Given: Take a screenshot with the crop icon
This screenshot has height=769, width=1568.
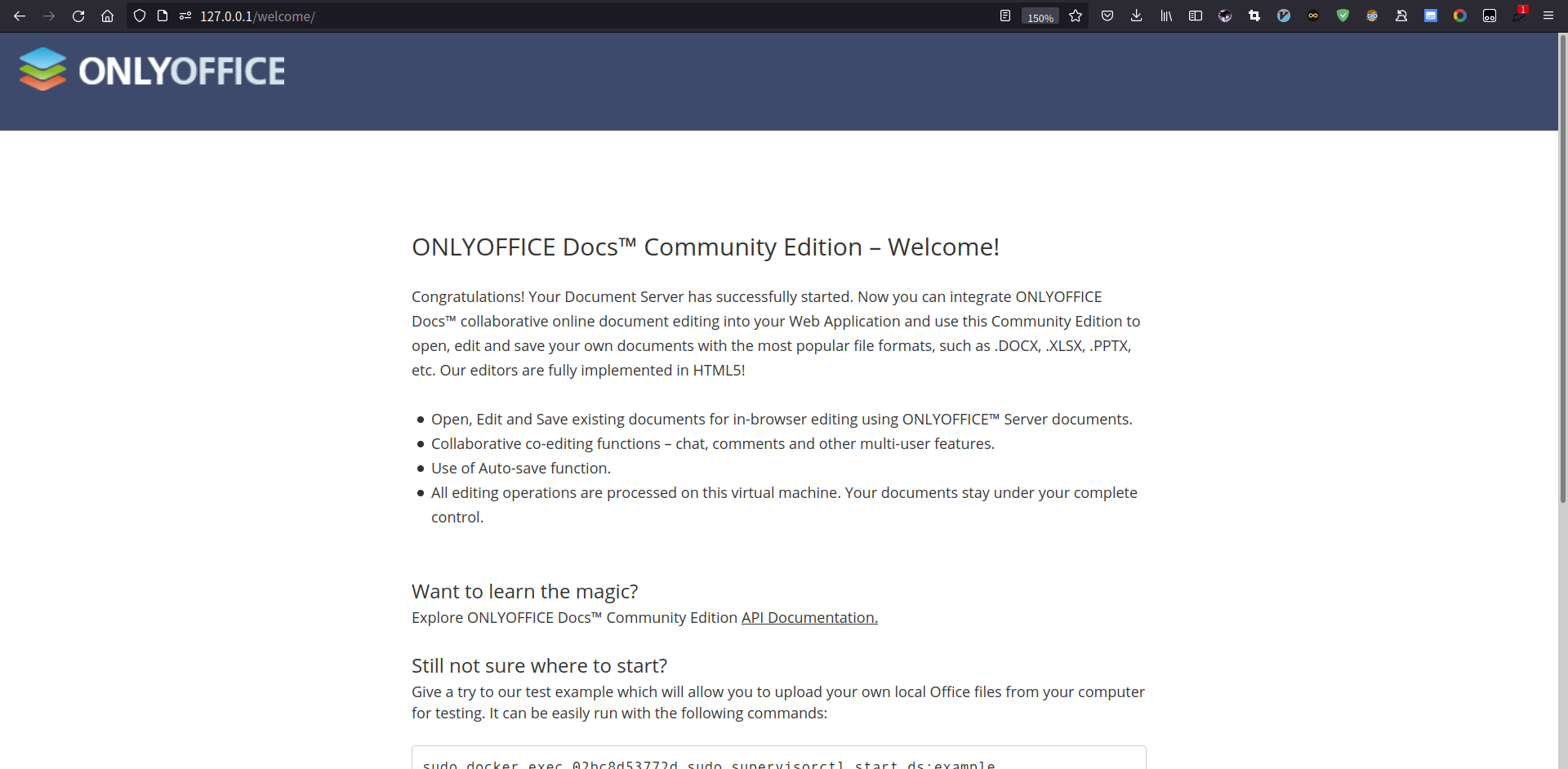Looking at the screenshot, I should pyautogui.click(x=1254, y=16).
